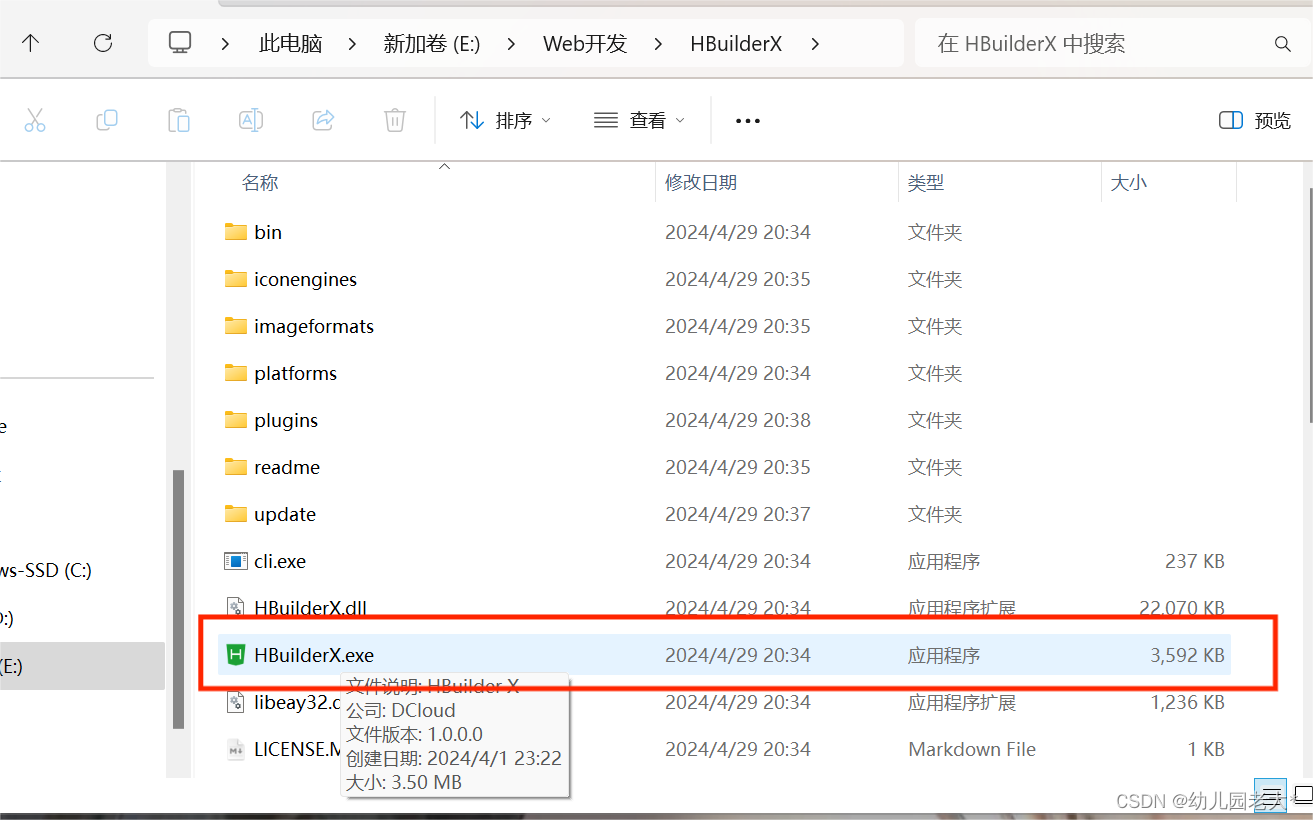Expand chevron after Web开发 breadcrumb

pos(658,44)
